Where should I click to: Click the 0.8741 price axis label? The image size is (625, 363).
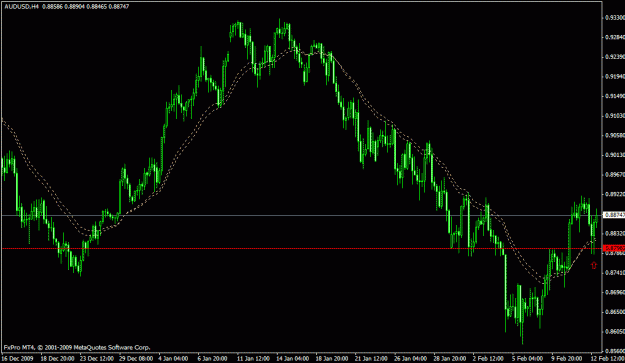pos(615,273)
